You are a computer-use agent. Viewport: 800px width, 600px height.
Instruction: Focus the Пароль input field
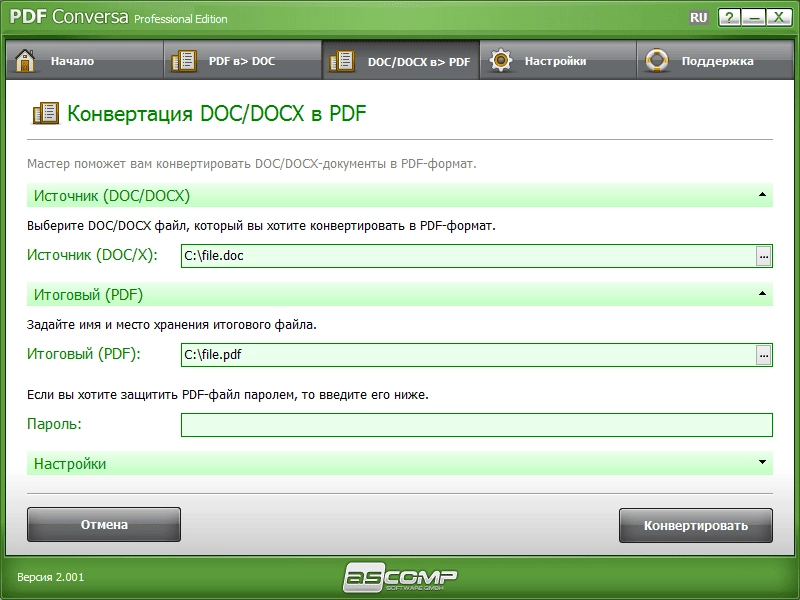coord(477,425)
